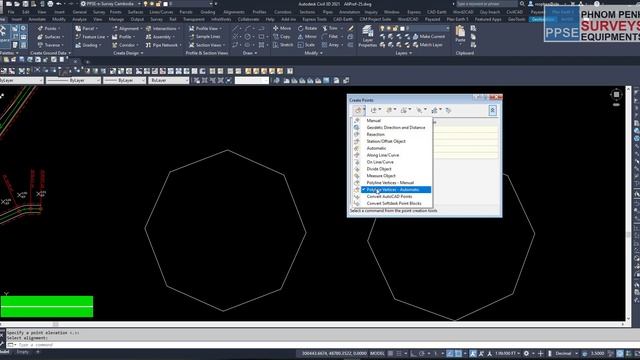Select the Stretch tool in Modify panel
Screen dimensions: 640x360
283,44
